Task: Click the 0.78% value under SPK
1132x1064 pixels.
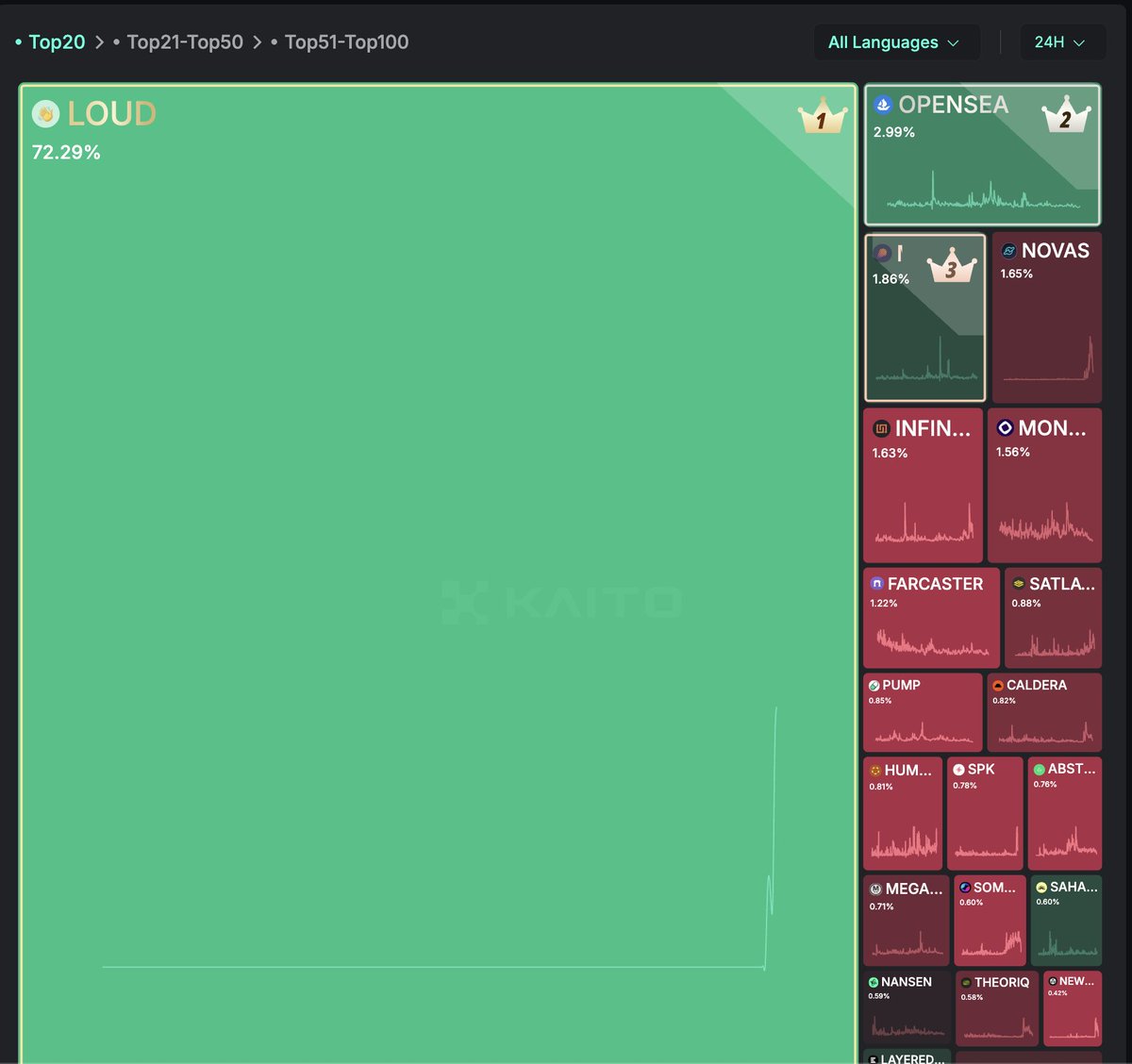Action: coord(965,786)
